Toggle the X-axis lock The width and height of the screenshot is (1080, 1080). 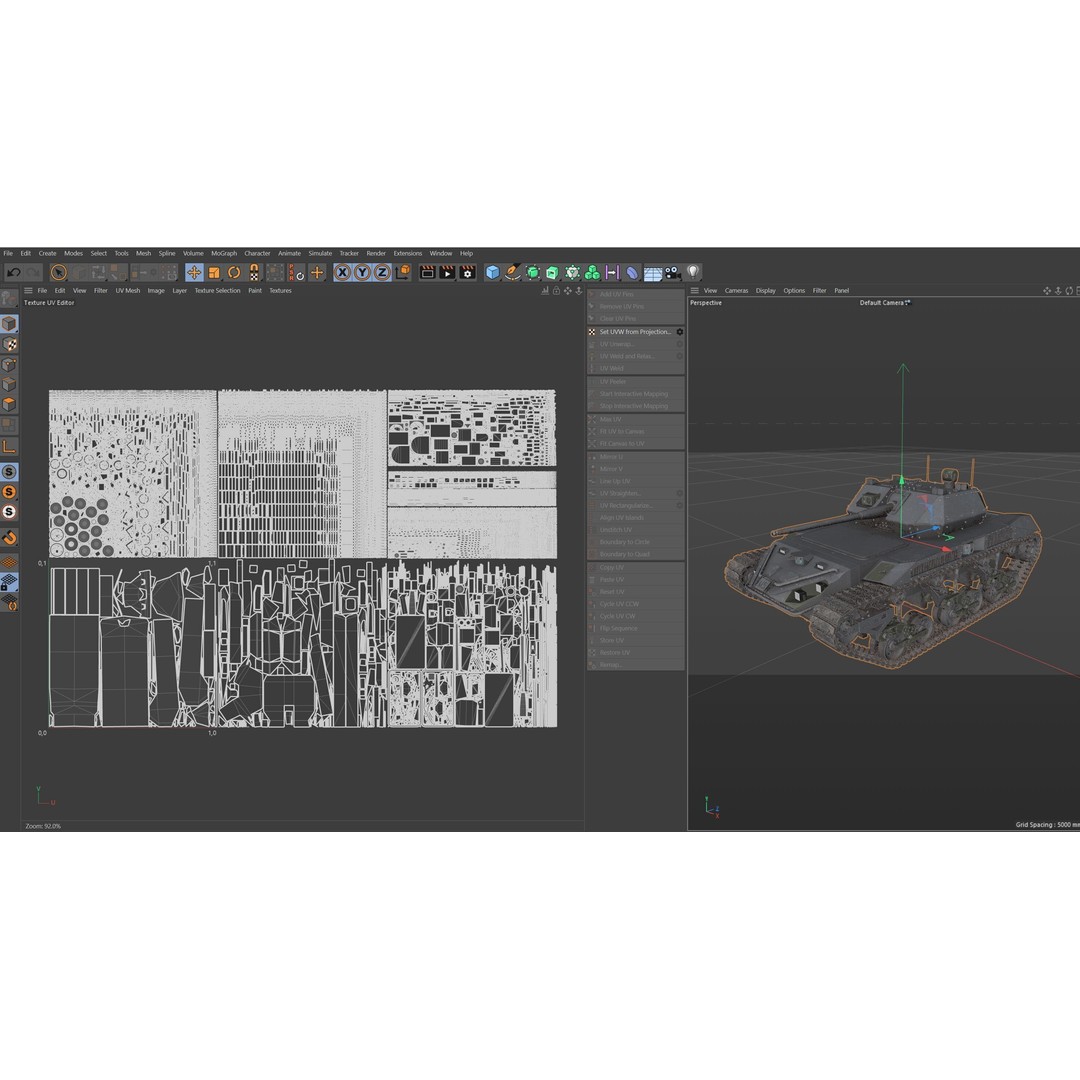click(343, 272)
